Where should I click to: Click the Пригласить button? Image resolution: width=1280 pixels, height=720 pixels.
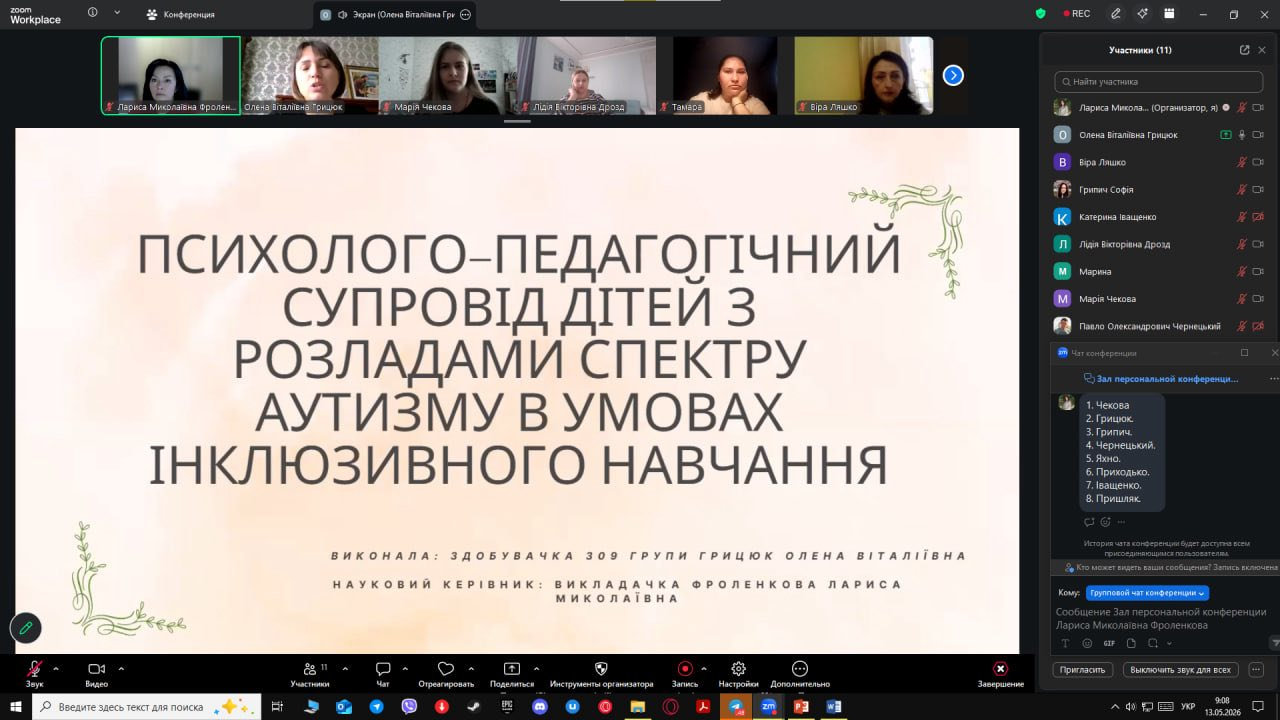coord(1083,670)
